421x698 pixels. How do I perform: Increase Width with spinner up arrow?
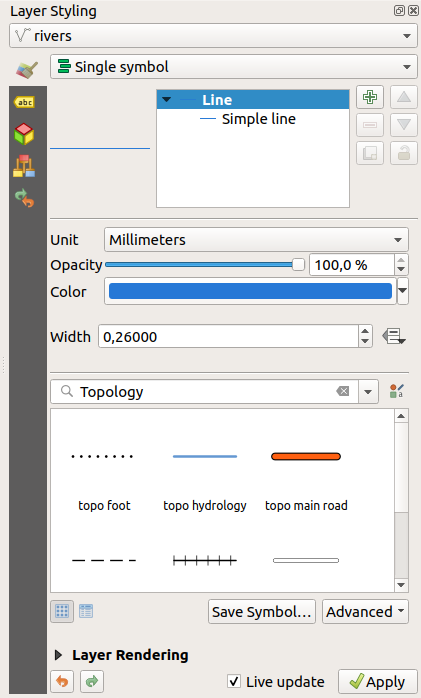click(365, 331)
